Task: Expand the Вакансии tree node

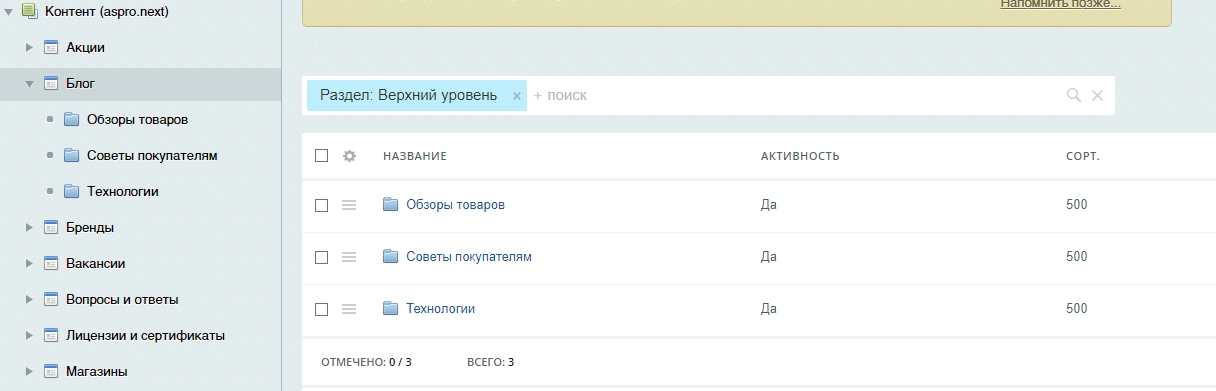Action: point(30,263)
